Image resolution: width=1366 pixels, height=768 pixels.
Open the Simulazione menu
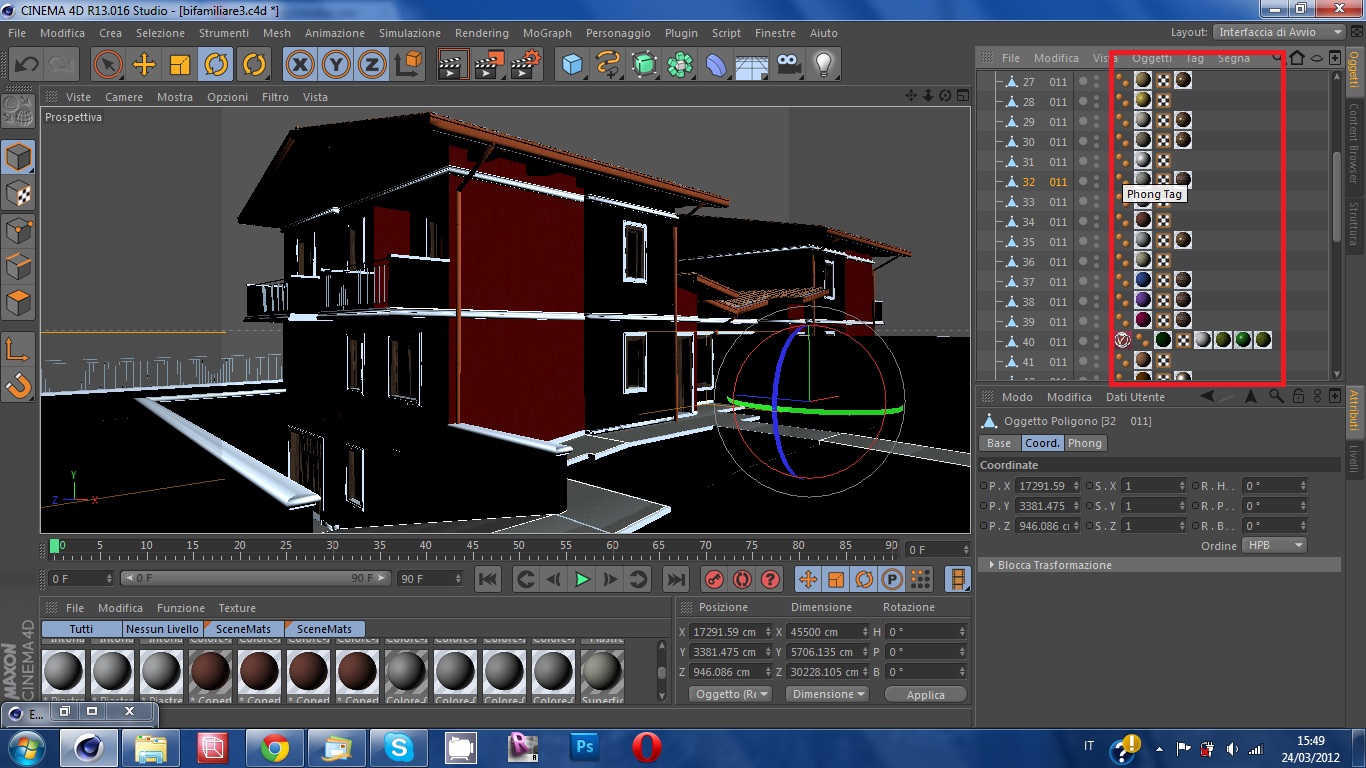click(410, 33)
